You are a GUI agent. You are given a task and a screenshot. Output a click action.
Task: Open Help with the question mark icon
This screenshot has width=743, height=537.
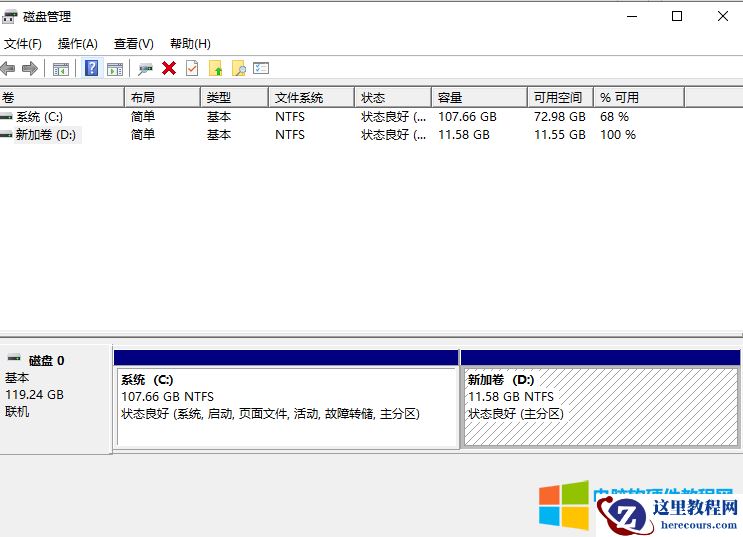(91, 68)
